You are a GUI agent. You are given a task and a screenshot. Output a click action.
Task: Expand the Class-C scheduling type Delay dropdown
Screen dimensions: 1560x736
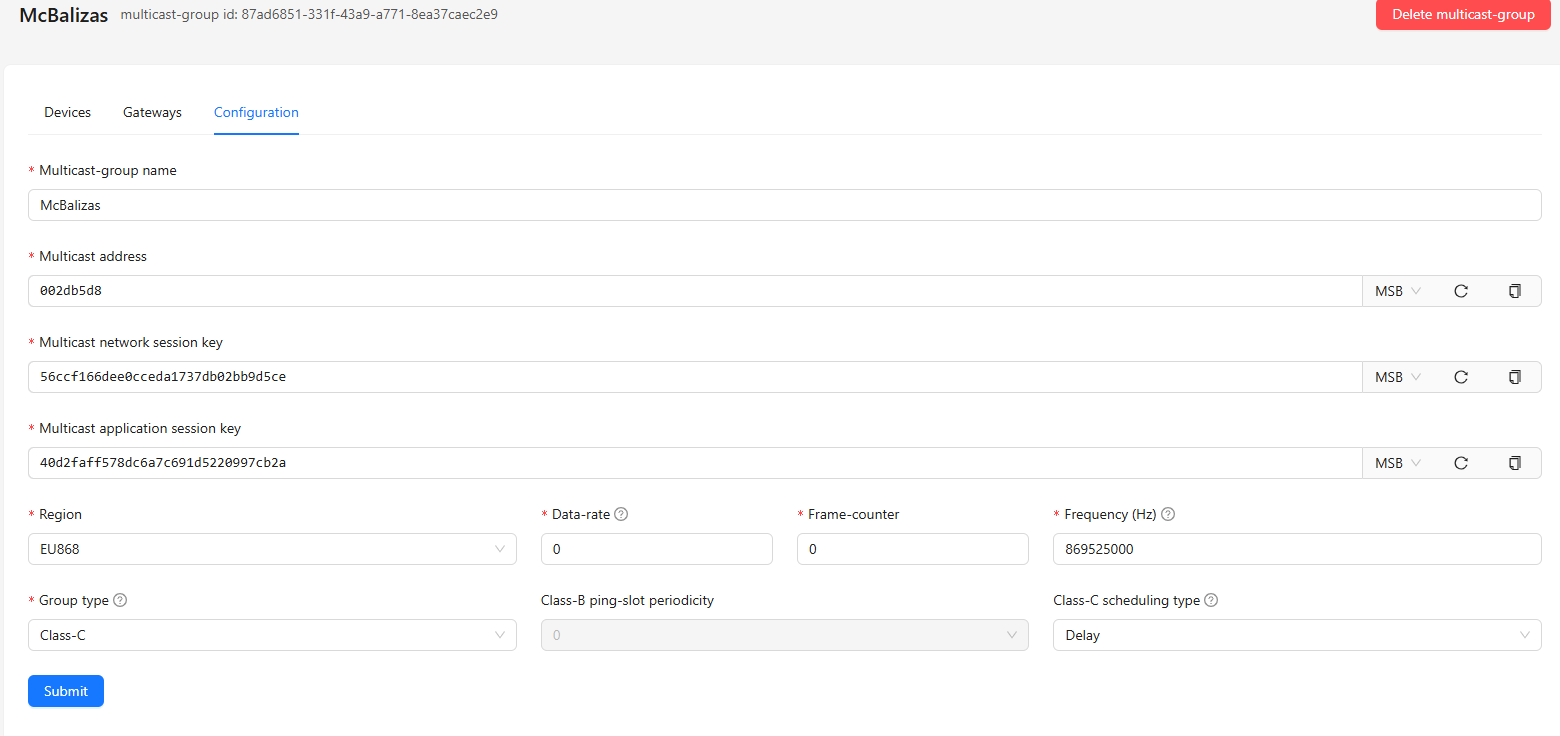pos(1296,635)
